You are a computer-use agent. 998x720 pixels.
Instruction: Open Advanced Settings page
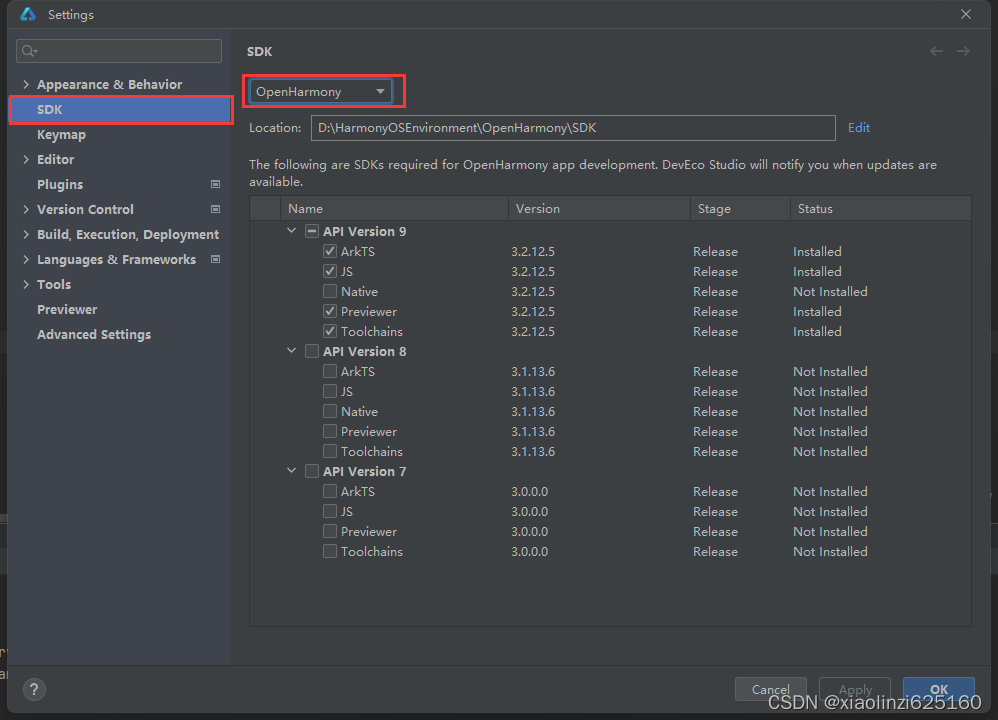point(94,334)
